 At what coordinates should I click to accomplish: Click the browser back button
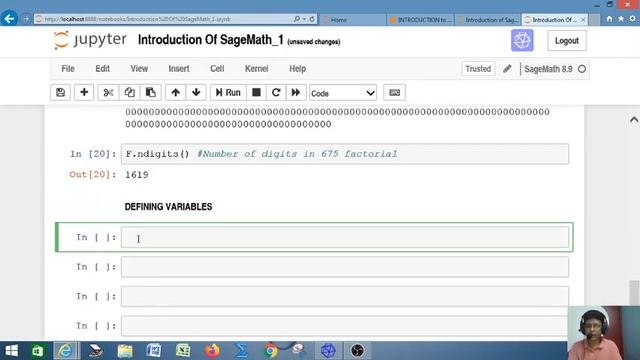pos(9,18)
